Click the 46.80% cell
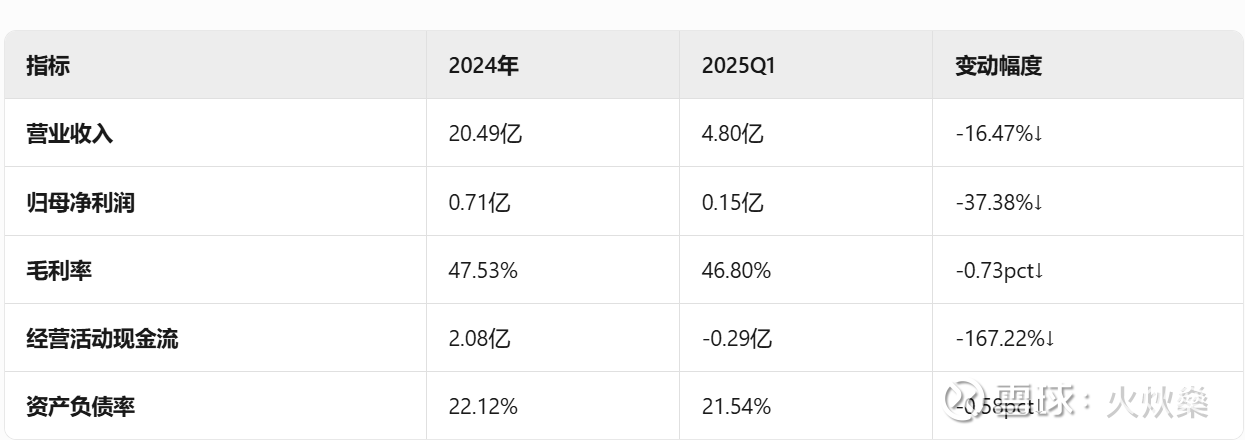This screenshot has height=440, width=1245. point(737,270)
